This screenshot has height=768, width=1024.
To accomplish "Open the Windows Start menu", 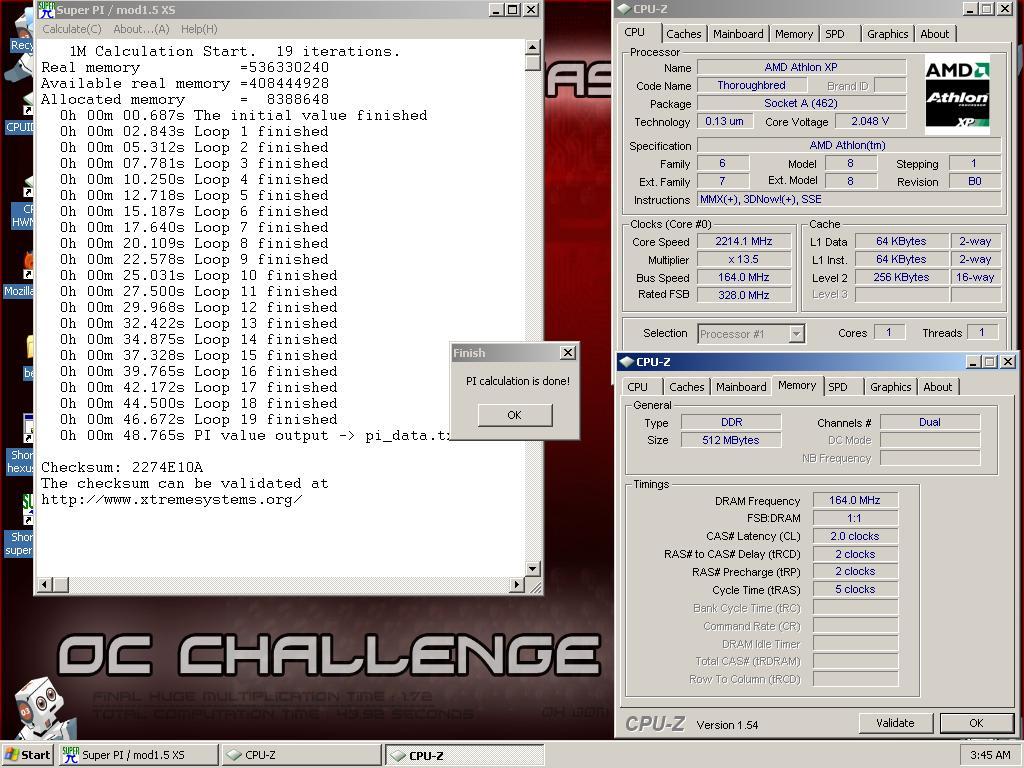I will pos(27,755).
